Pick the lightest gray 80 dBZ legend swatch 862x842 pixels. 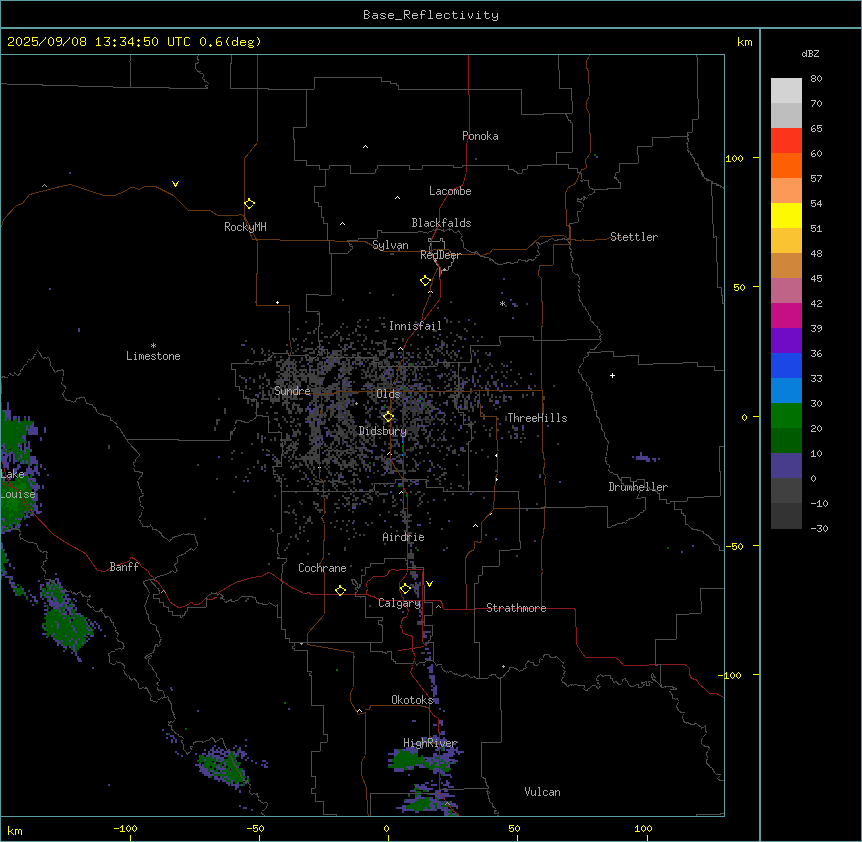(x=786, y=91)
